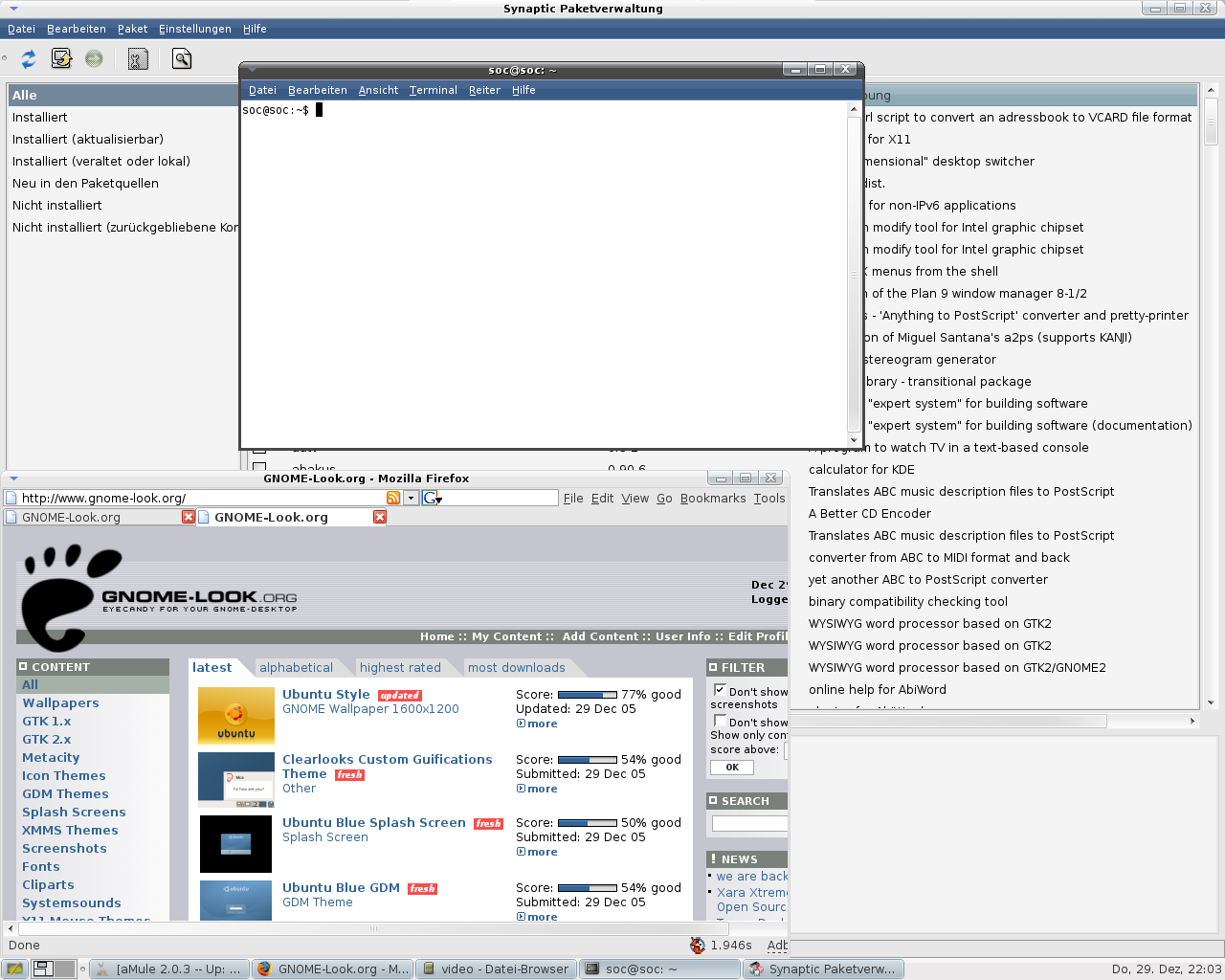Open Einstellungen menu in Synaptic
This screenshot has height=980, width=1225.
[x=195, y=29]
